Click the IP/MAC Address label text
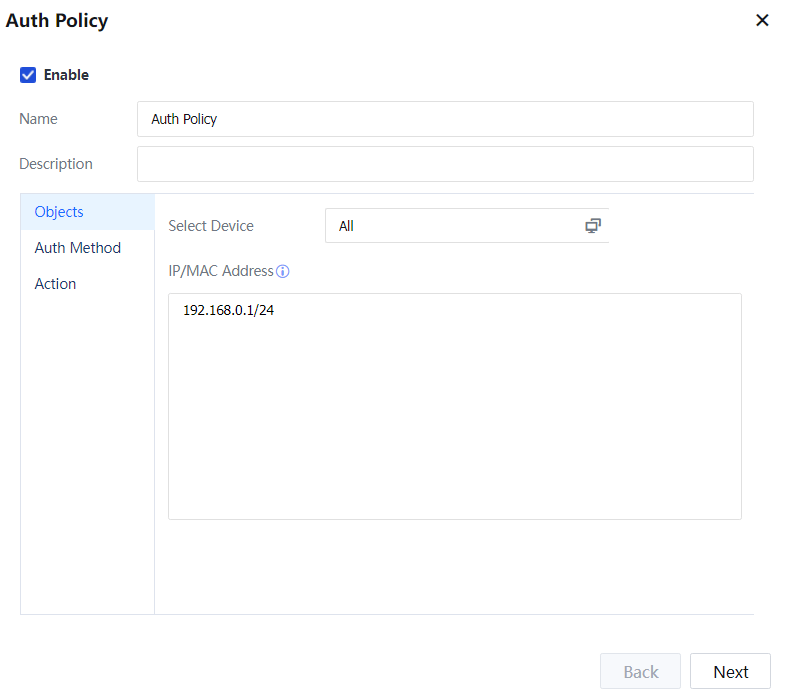The height and width of the screenshot is (695, 786). [x=221, y=271]
